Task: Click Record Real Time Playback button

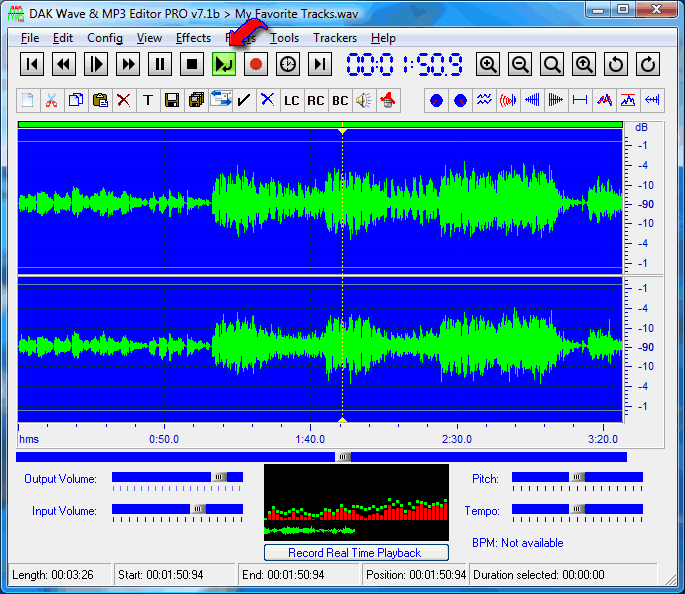Action: point(356,553)
